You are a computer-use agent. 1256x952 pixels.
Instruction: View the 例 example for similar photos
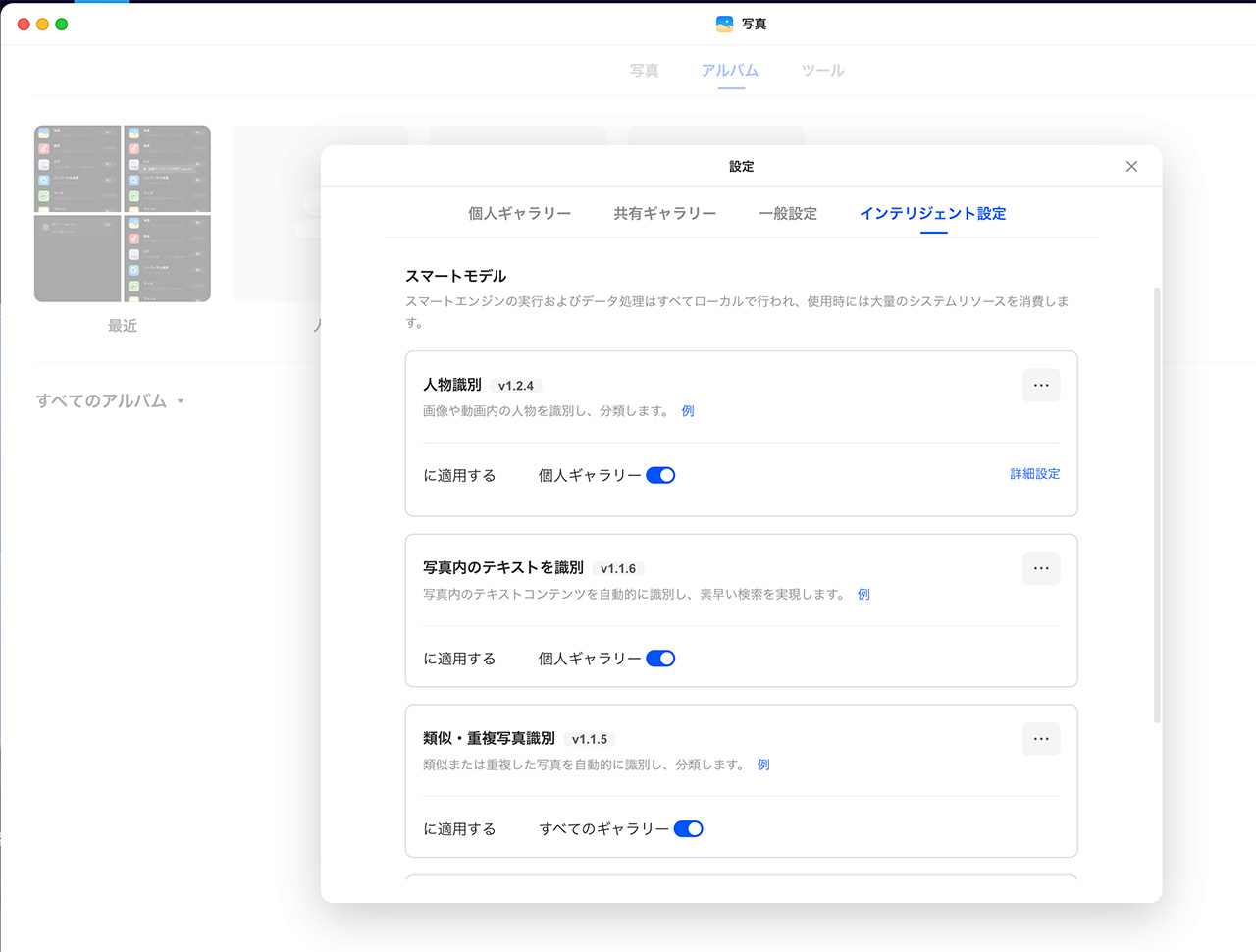[762, 765]
